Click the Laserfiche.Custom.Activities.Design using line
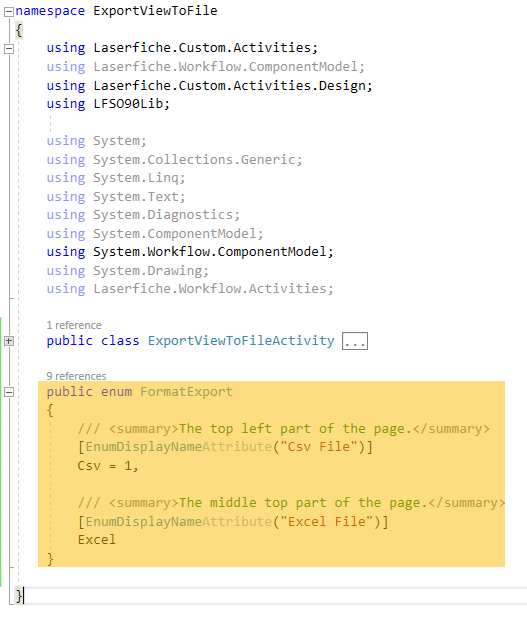Image resolution: width=527 pixels, height=619 pixels. (x=209, y=86)
